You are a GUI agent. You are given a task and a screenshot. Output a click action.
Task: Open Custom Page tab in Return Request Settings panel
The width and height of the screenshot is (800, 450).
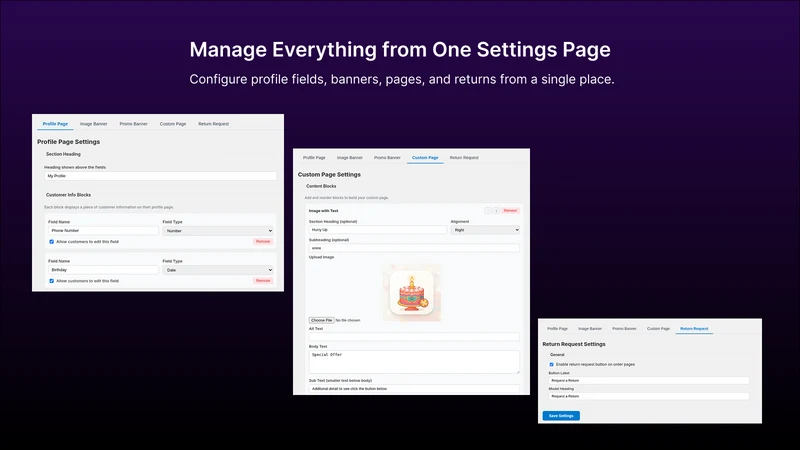pos(658,329)
